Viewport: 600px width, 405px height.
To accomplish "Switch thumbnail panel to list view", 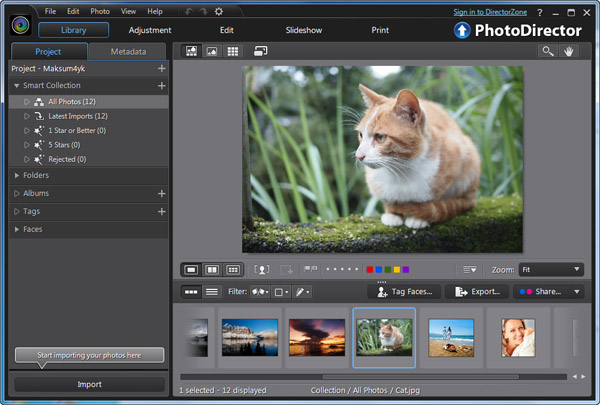I will click(212, 292).
